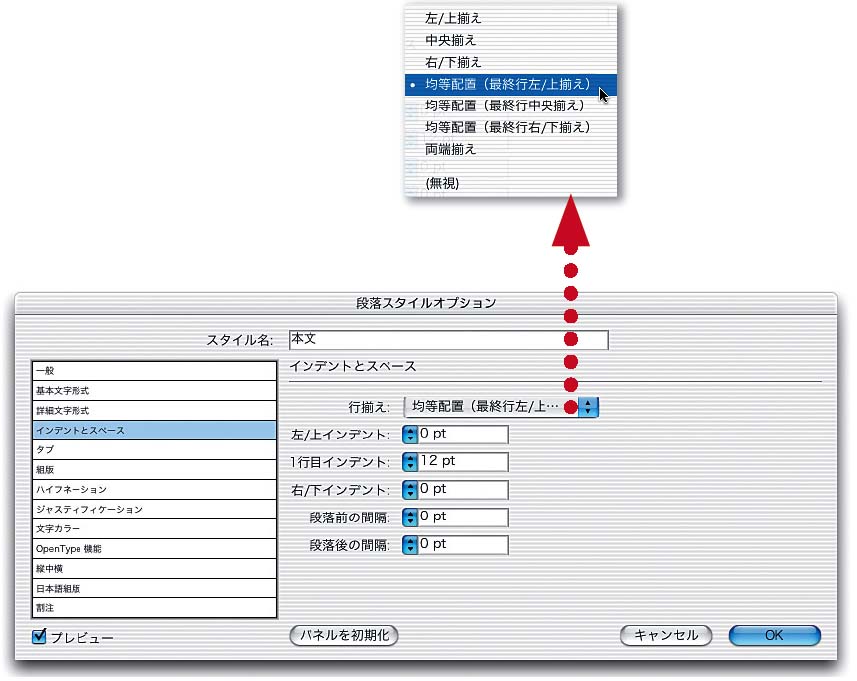Open the 縦中横 category
This screenshot has width=857, height=681.
pyautogui.click(x=155, y=569)
